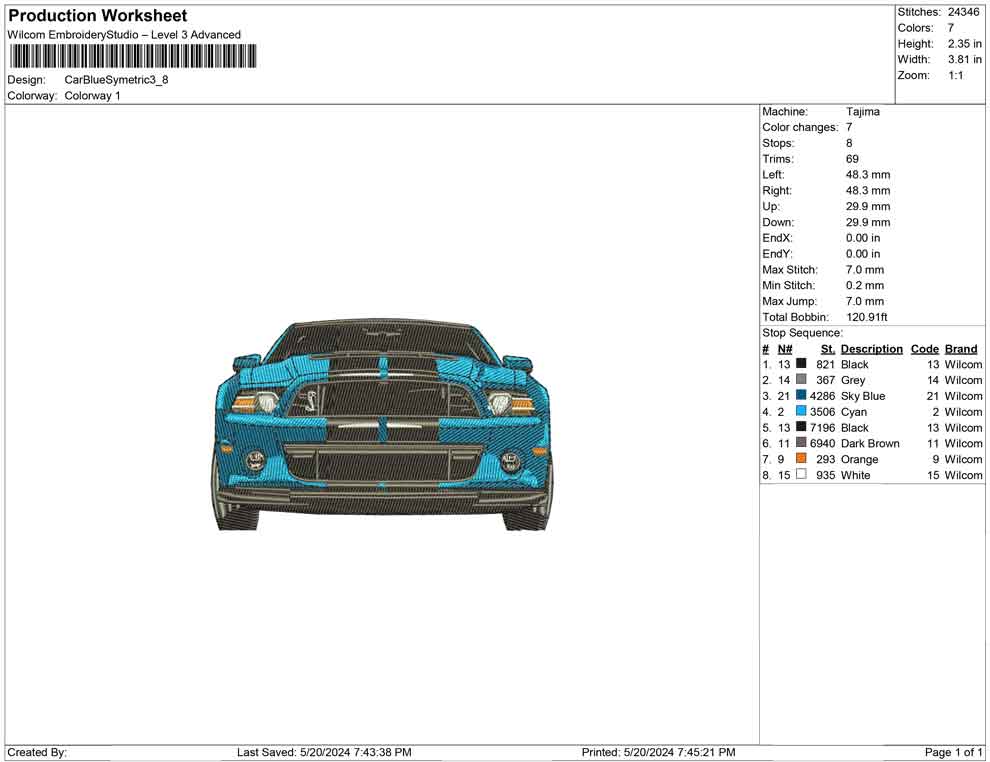Select the design name CarBlueSymetric3_8
This screenshot has height=762, width=990.
tap(117, 80)
